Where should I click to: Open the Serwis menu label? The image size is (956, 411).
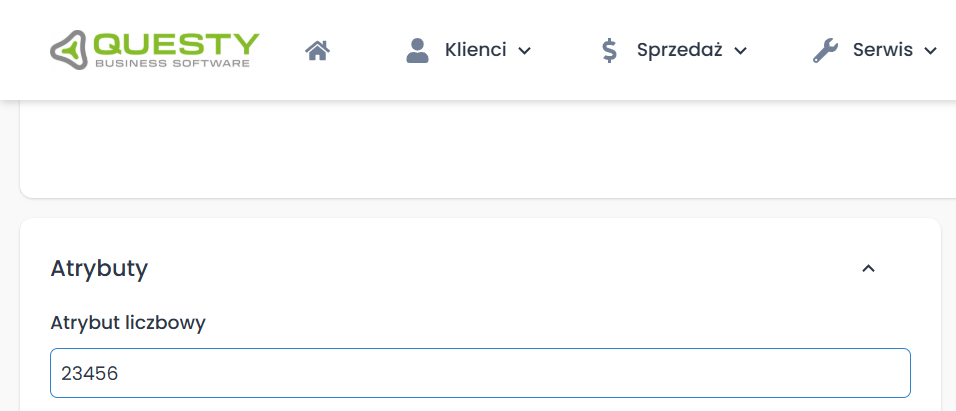click(x=882, y=50)
